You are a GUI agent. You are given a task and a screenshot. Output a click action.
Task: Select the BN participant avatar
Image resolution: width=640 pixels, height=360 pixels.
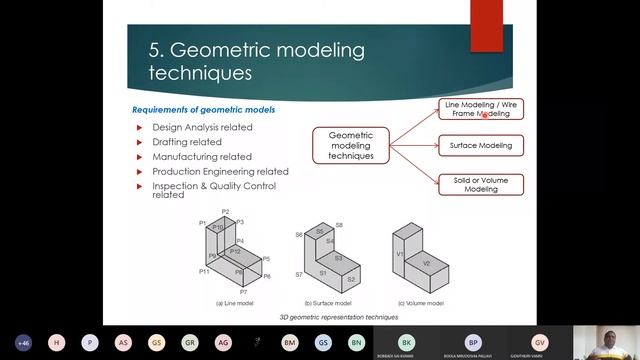(x=356, y=343)
